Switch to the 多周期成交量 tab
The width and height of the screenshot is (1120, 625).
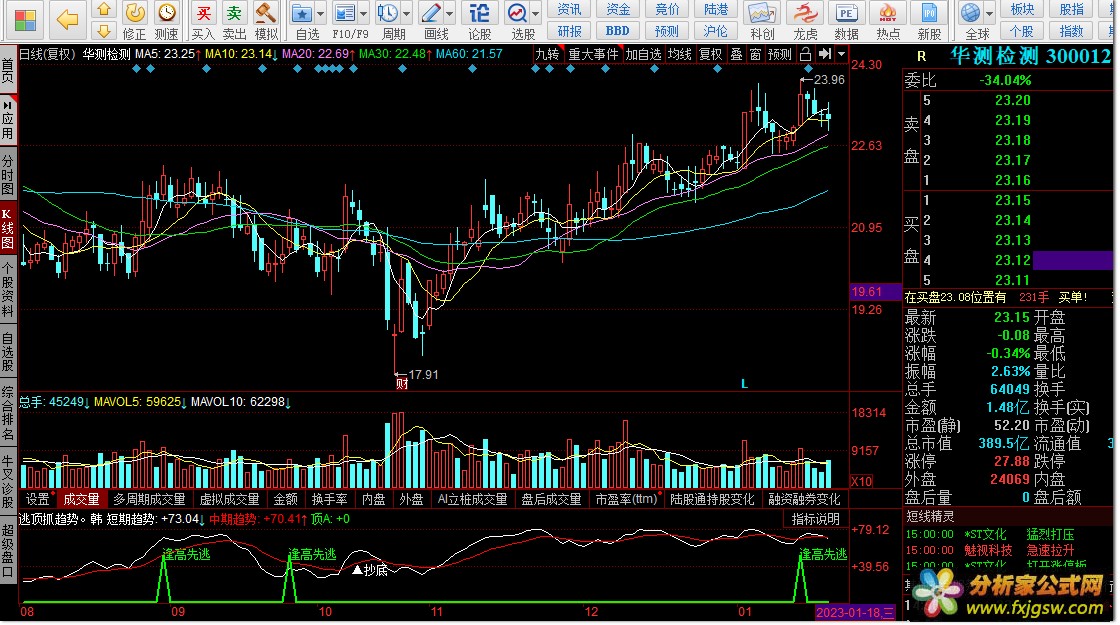[149, 499]
